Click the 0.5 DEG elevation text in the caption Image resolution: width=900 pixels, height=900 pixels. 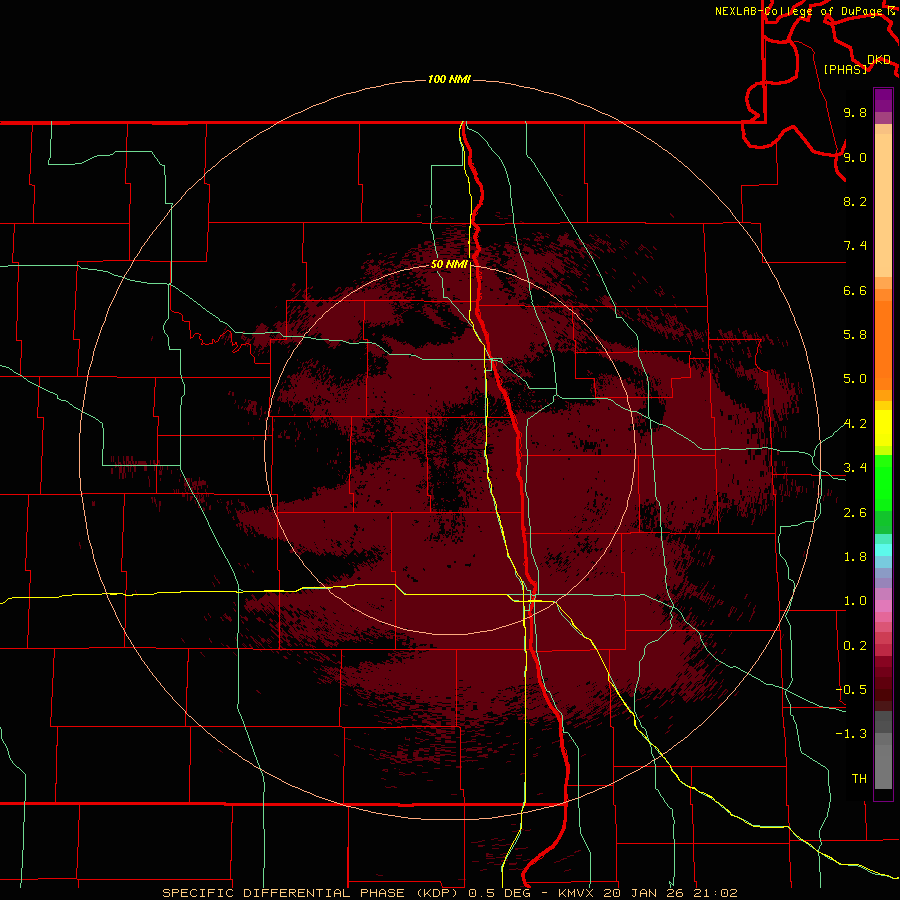pos(501,893)
